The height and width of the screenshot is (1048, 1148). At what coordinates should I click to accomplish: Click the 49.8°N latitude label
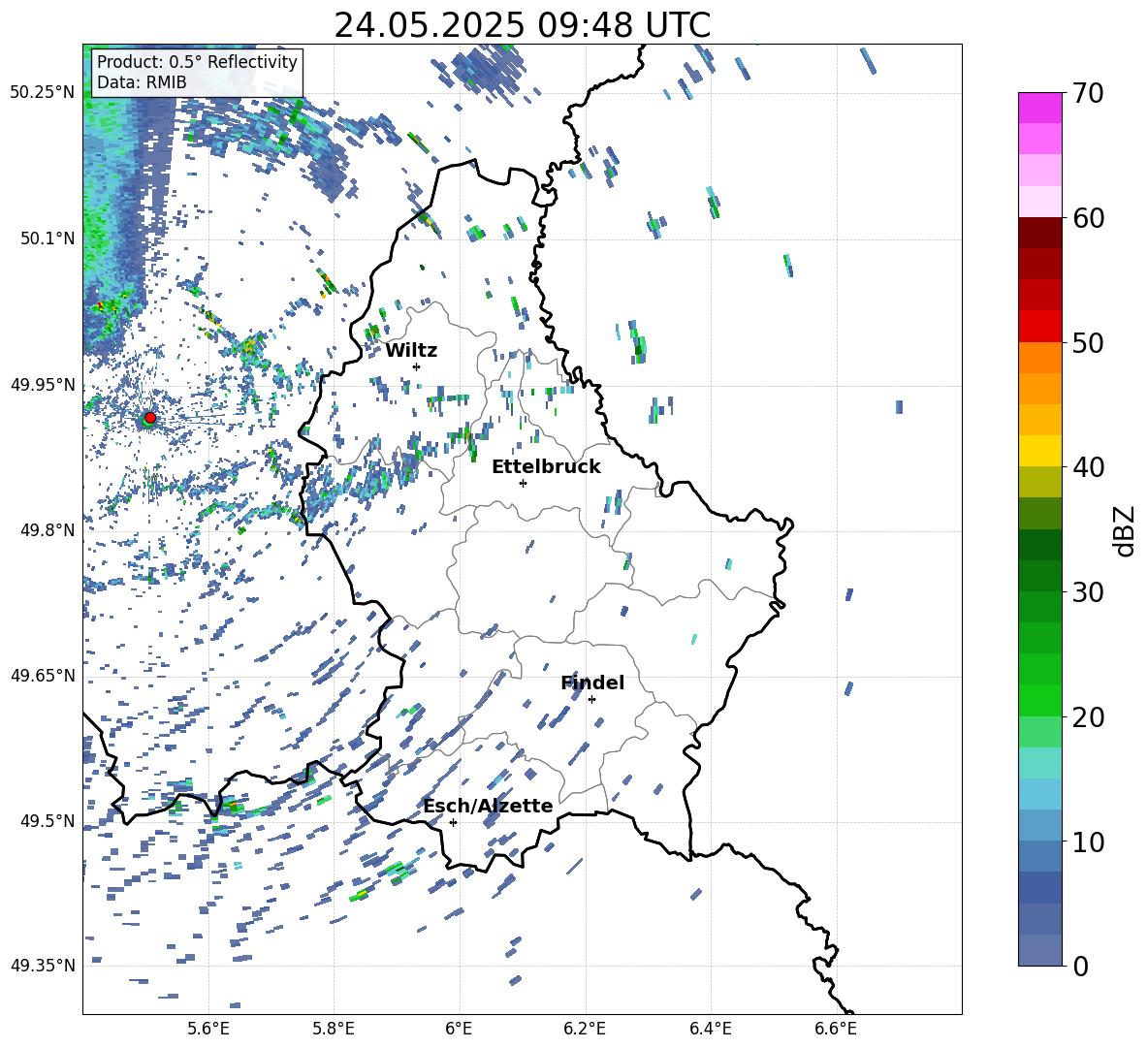(x=47, y=530)
